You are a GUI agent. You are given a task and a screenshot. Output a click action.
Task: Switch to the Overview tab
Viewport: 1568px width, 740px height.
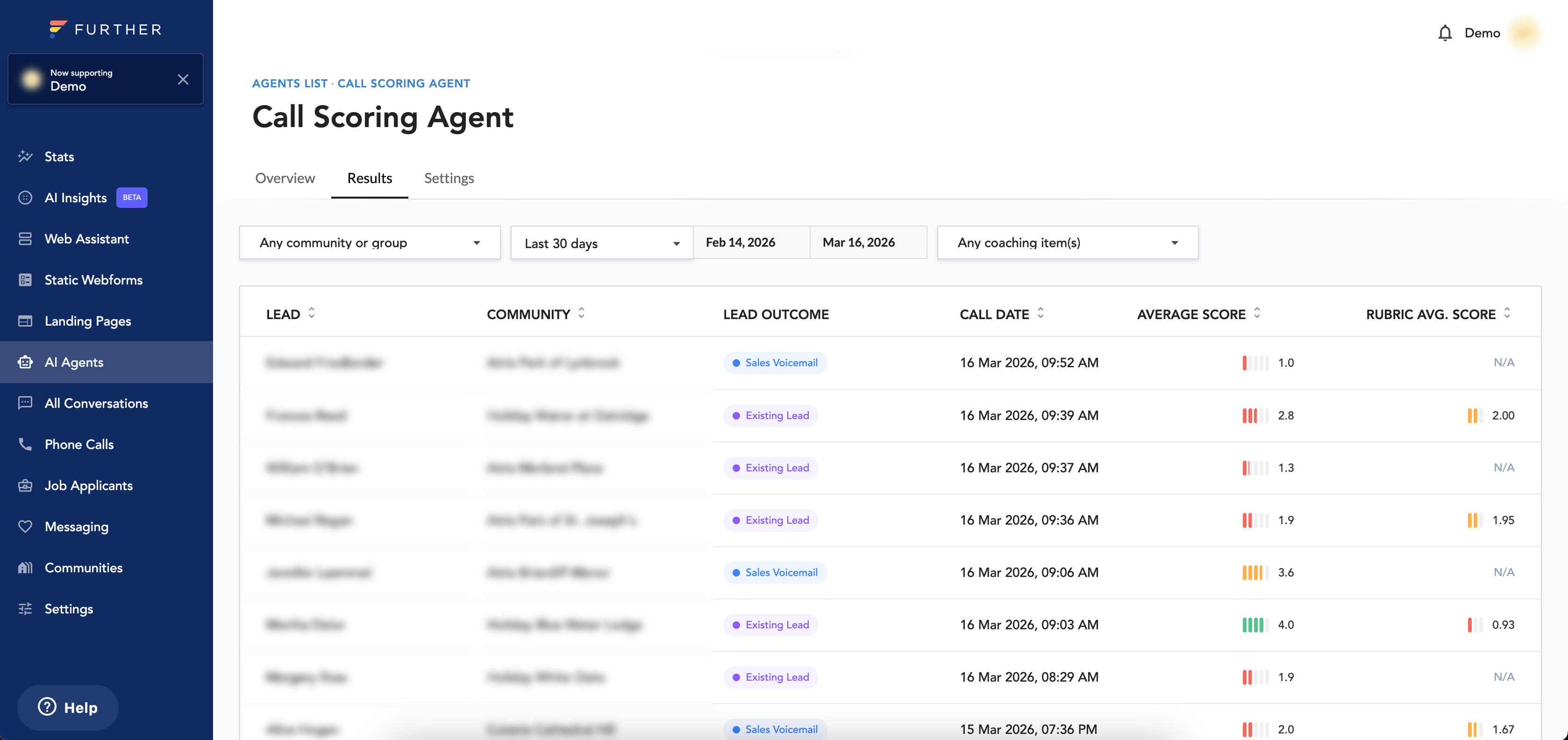pos(285,178)
